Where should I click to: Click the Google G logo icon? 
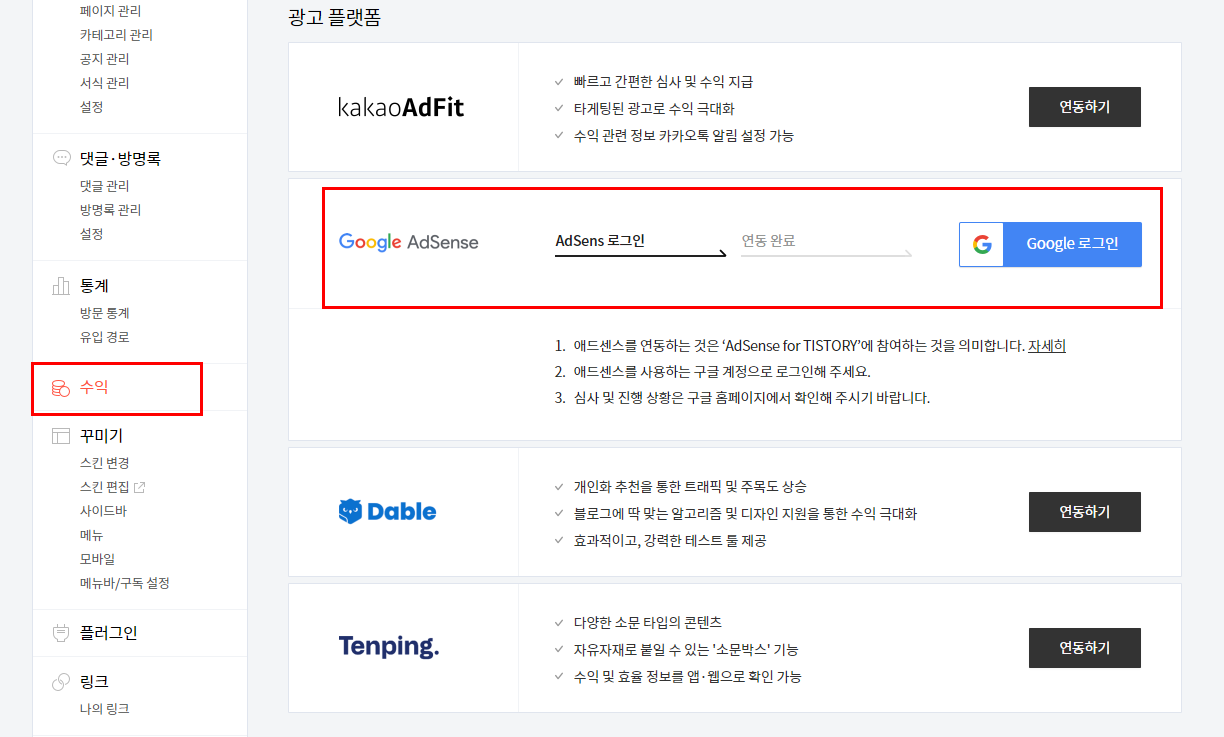tap(982, 244)
